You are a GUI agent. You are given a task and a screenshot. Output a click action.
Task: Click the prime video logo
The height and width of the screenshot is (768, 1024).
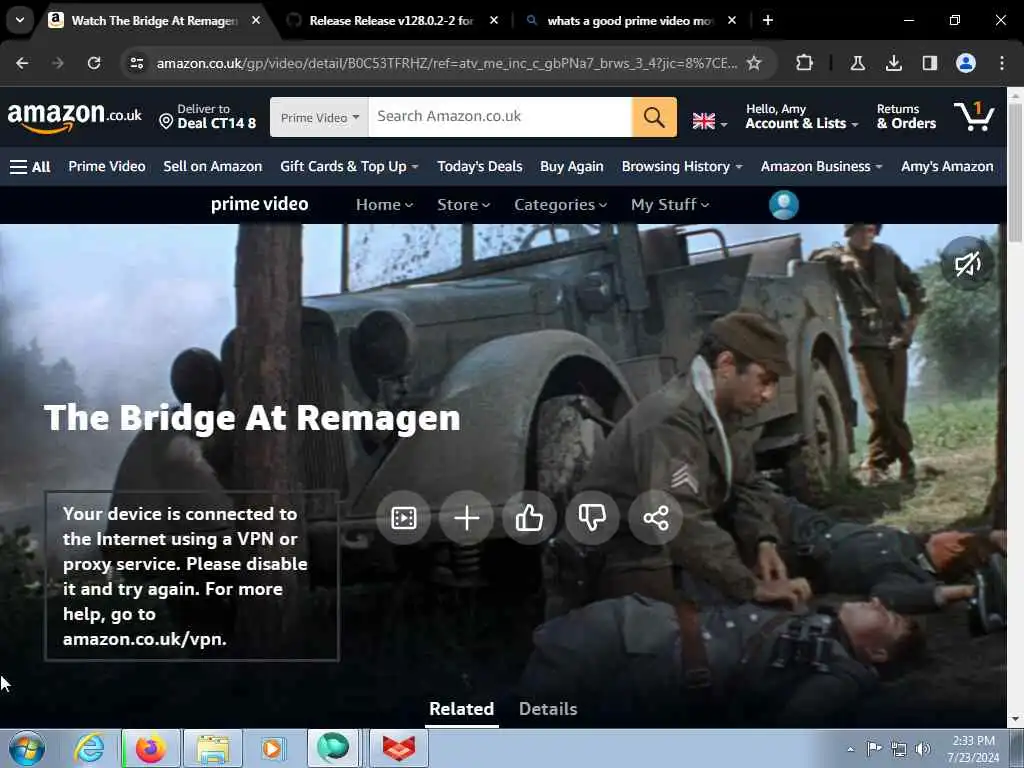pyautogui.click(x=259, y=204)
